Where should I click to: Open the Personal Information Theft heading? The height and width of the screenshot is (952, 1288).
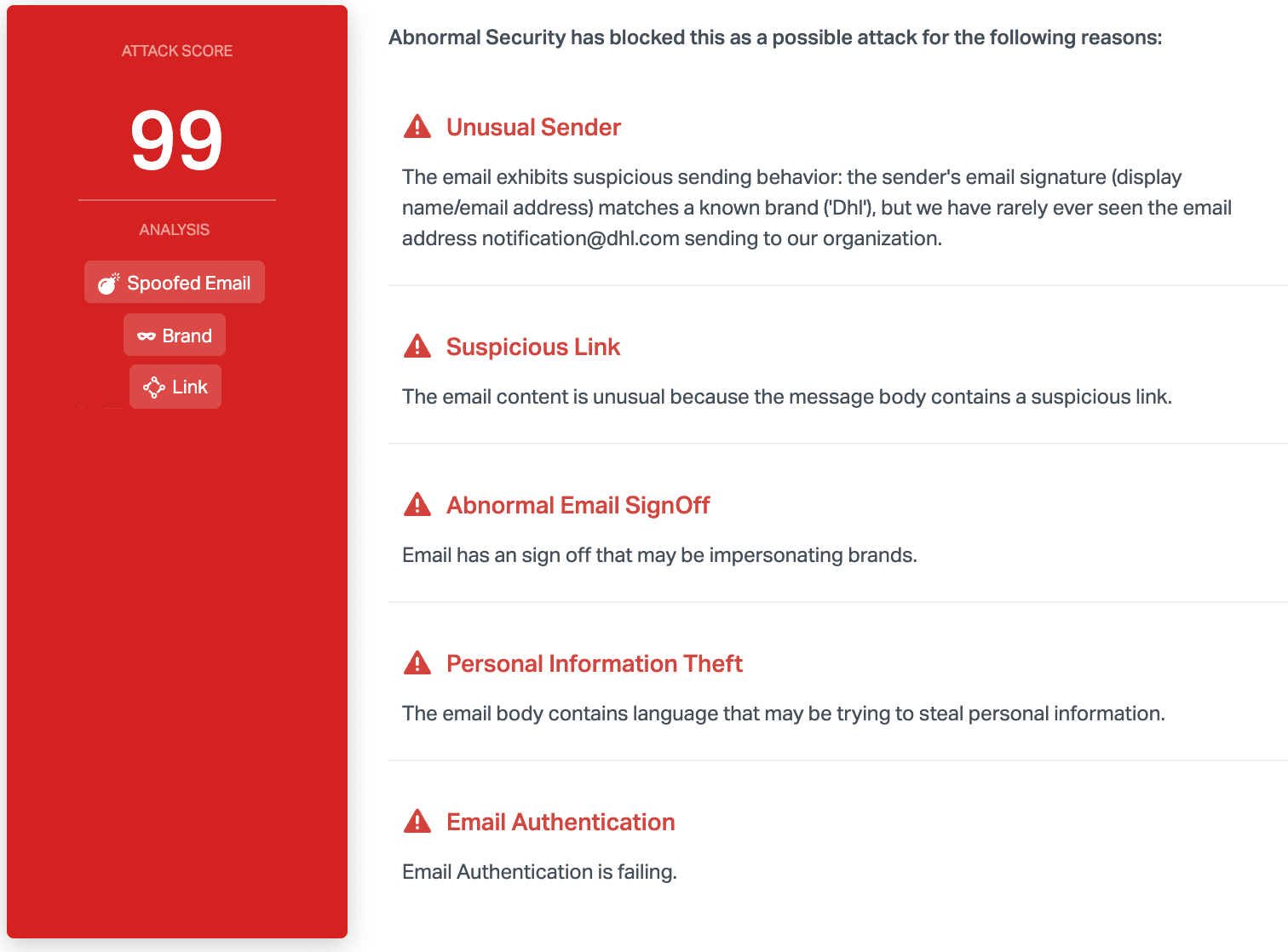click(595, 663)
